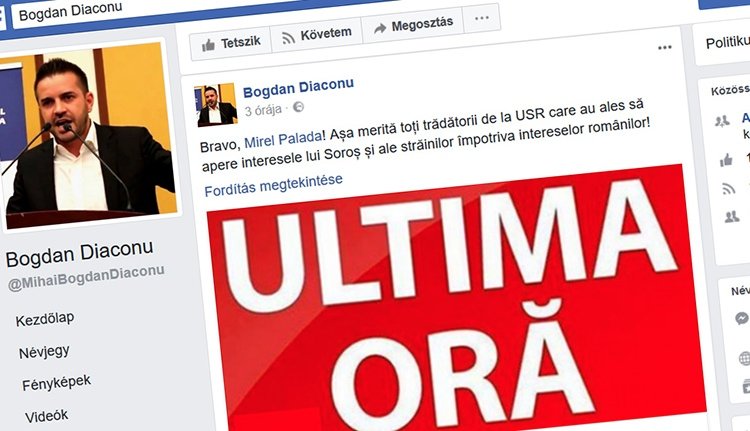The image size is (750, 431).
Task: Click the people icon under Közösség
Action: pyautogui.click(x=722, y=122)
